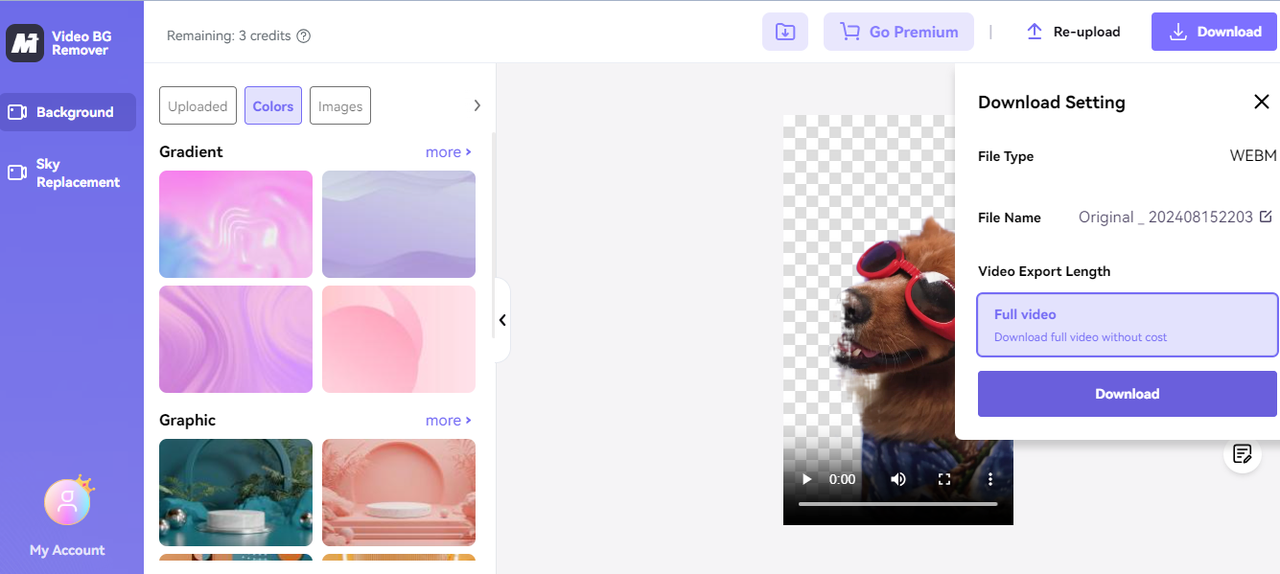
Task: Click Re-upload button
Action: 1073,32
